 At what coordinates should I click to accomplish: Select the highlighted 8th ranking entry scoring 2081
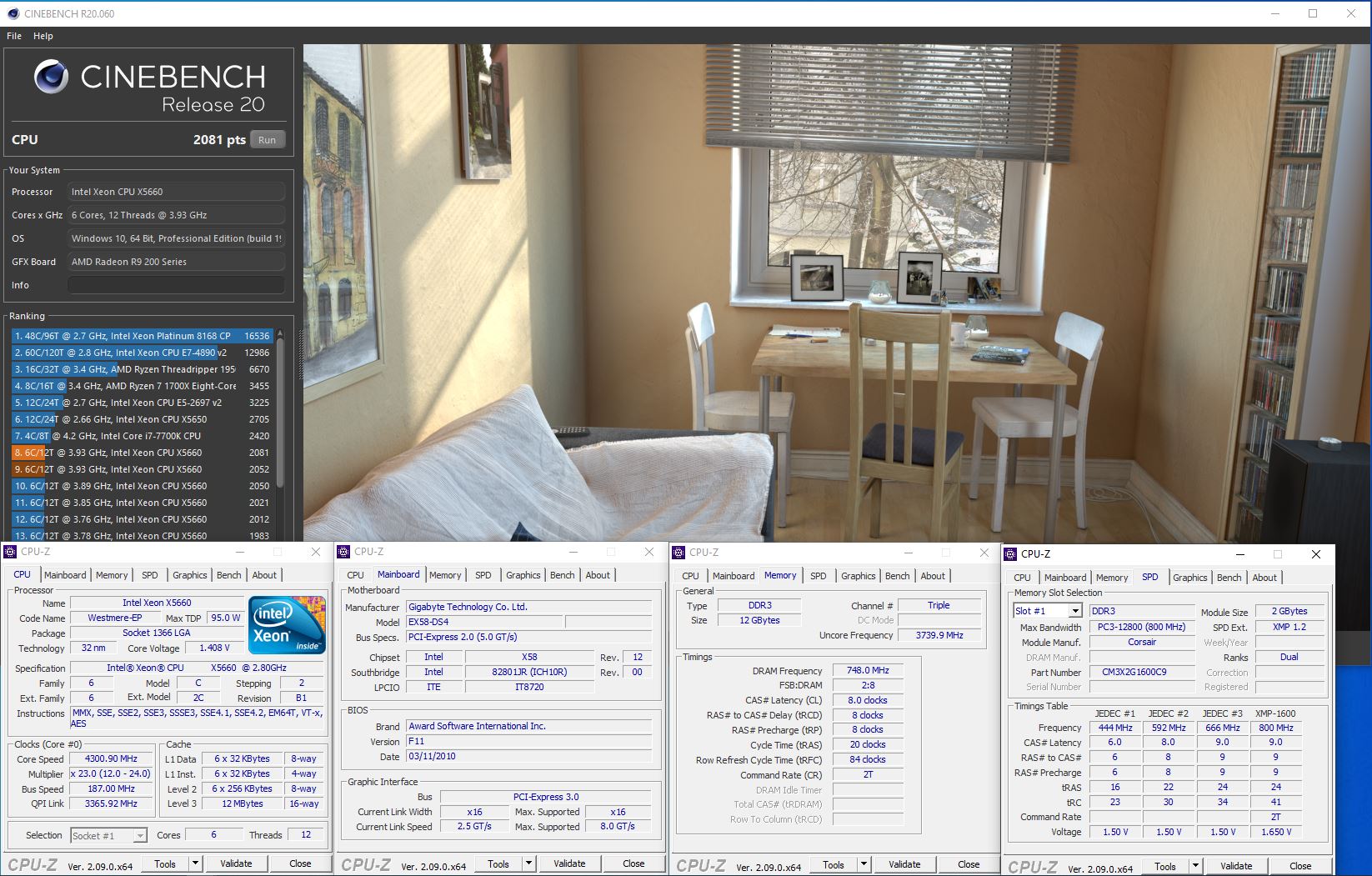(142, 453)
